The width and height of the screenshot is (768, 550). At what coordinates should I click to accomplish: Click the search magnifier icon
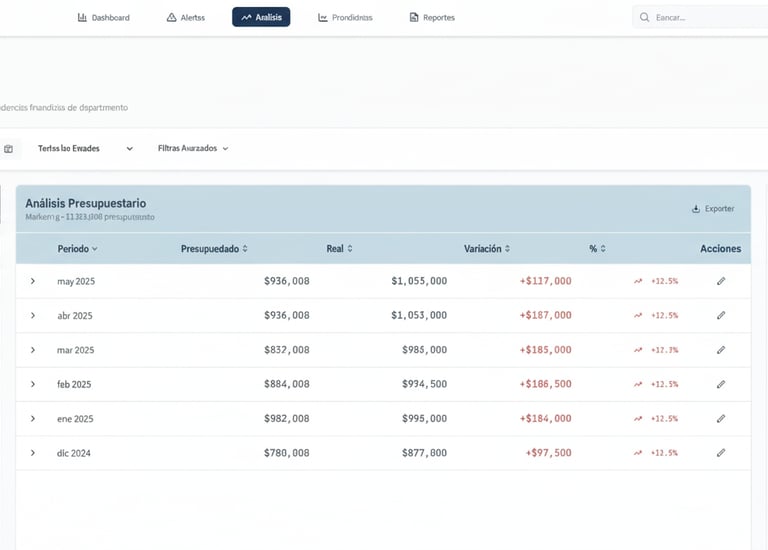click(645, 18)
